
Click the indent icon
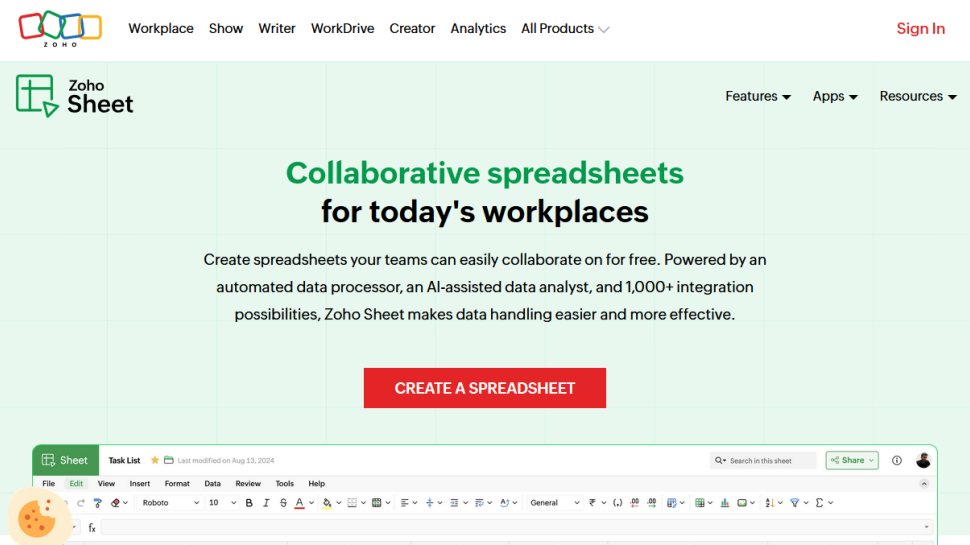pos(454,503)
